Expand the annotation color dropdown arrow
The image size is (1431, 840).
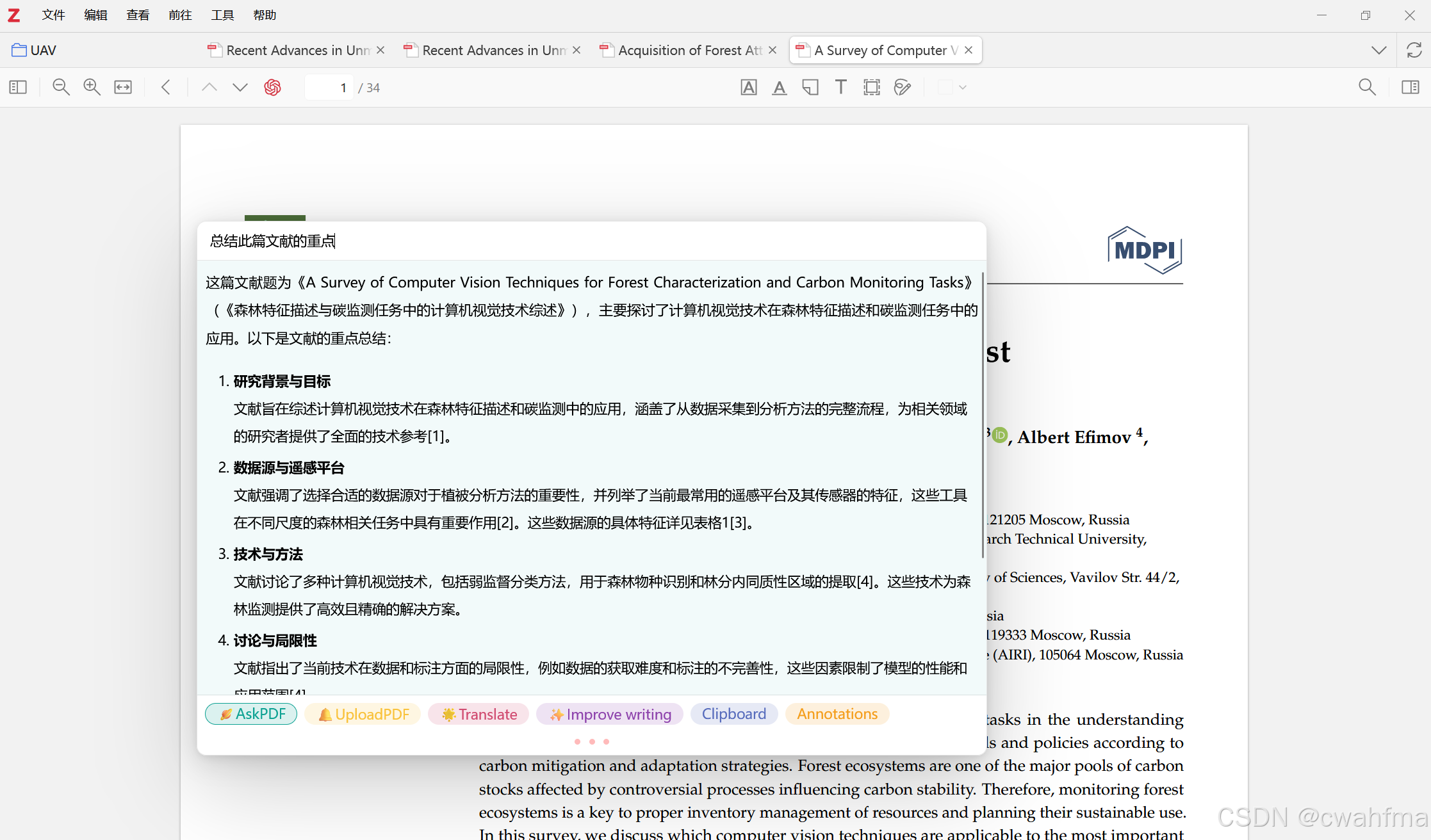tap(963, 87)
